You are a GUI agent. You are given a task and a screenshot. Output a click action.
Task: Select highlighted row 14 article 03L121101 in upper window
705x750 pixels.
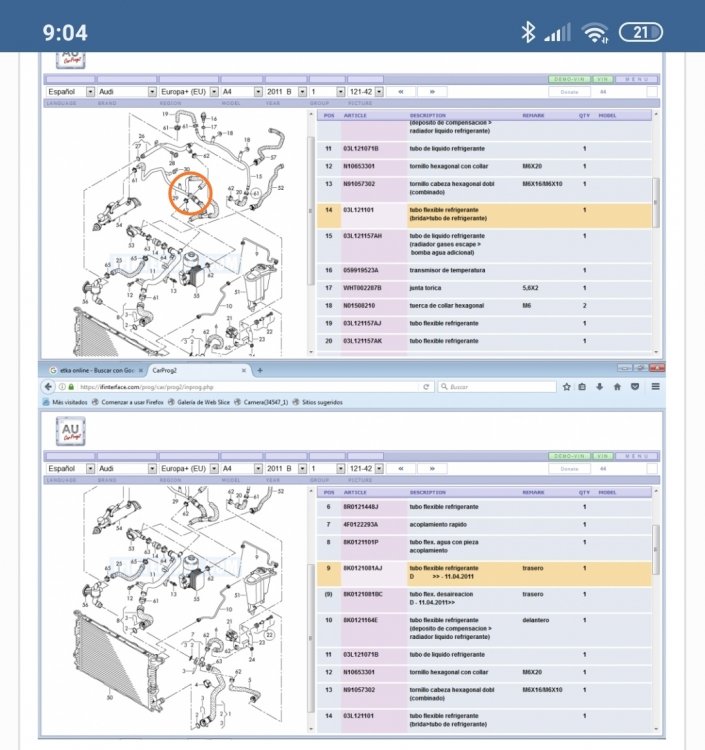coord(484,214)
